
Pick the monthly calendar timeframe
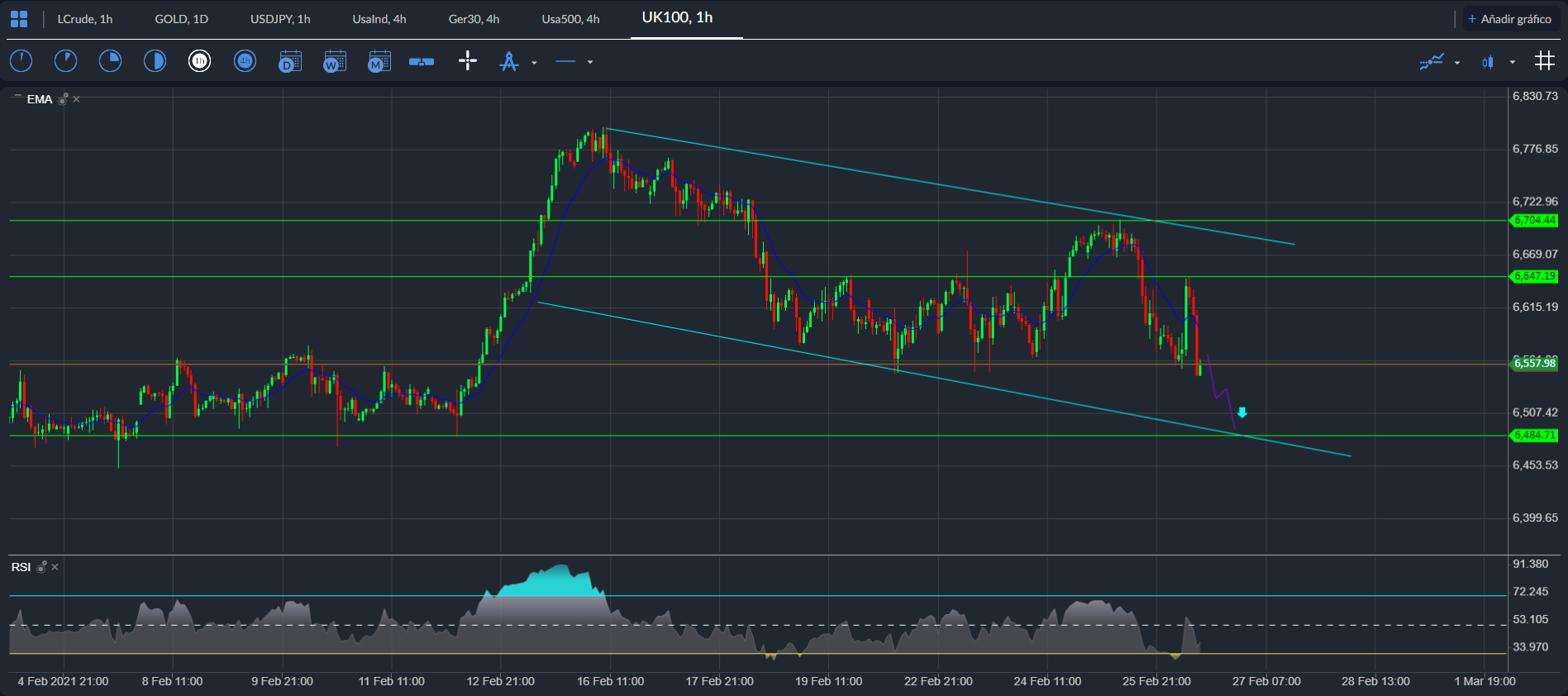[379, 61]
